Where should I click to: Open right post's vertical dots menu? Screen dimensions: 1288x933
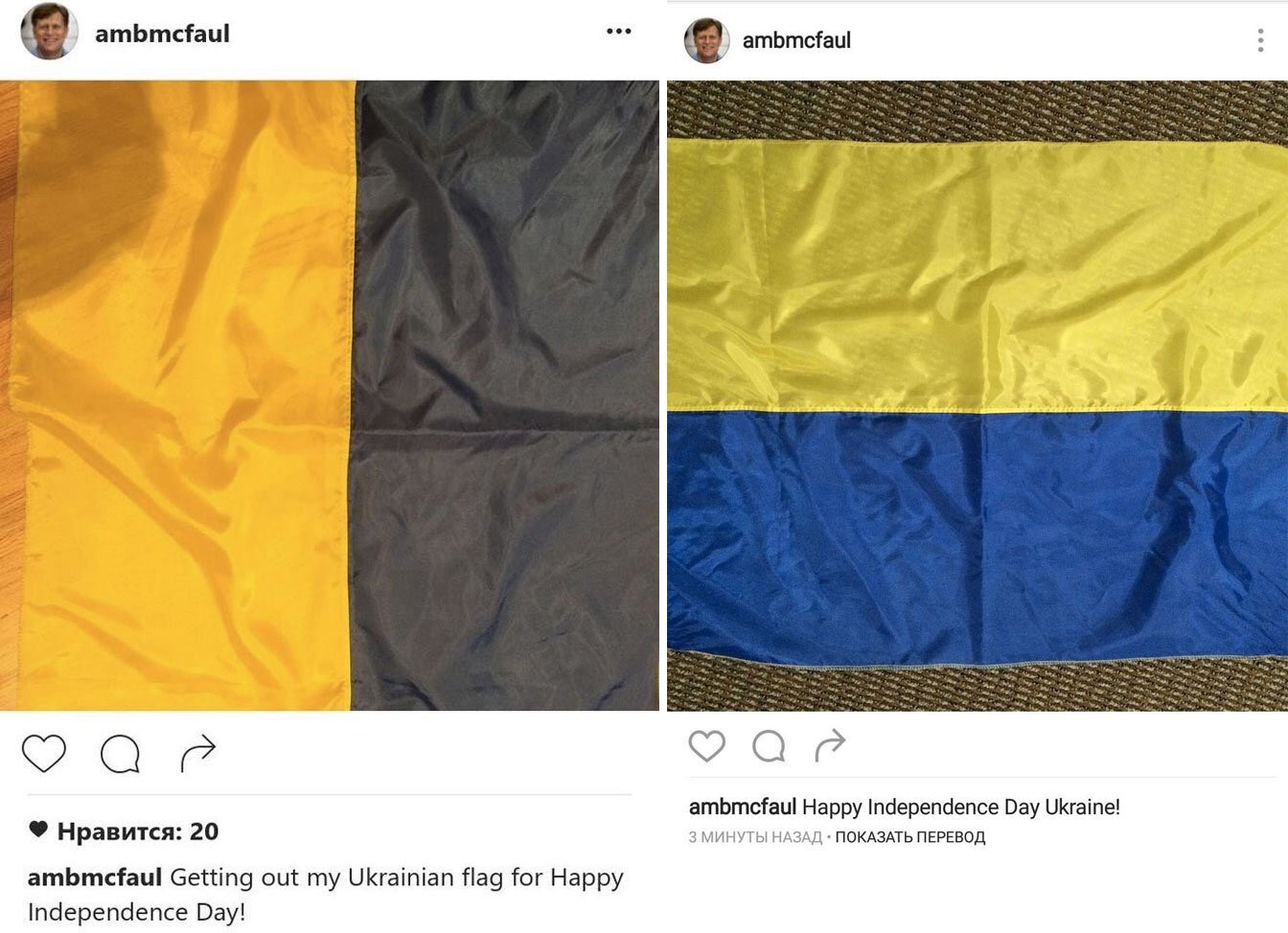point(1260,40)
